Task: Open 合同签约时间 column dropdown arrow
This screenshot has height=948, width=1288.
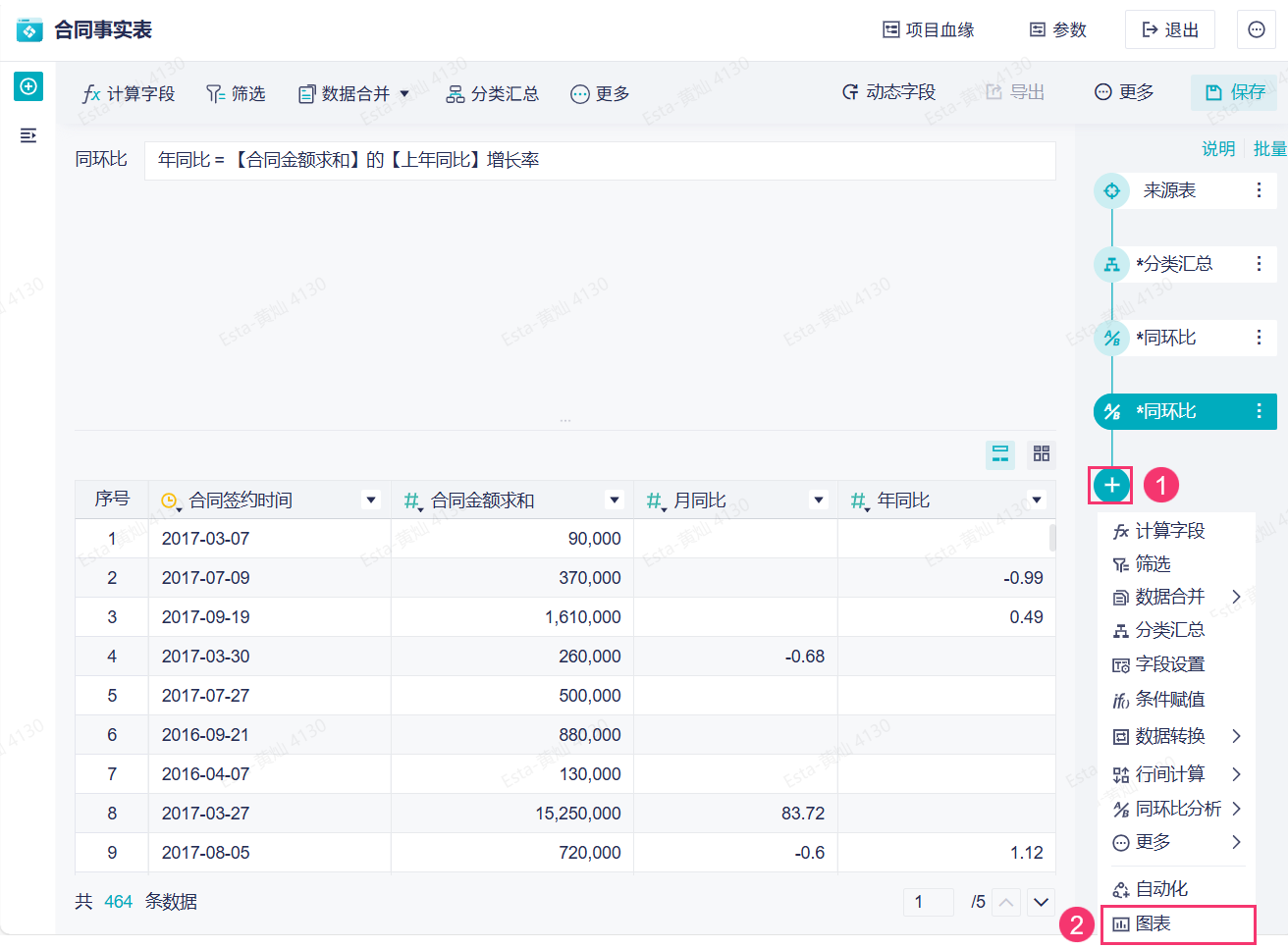Action: pos(371,500)
